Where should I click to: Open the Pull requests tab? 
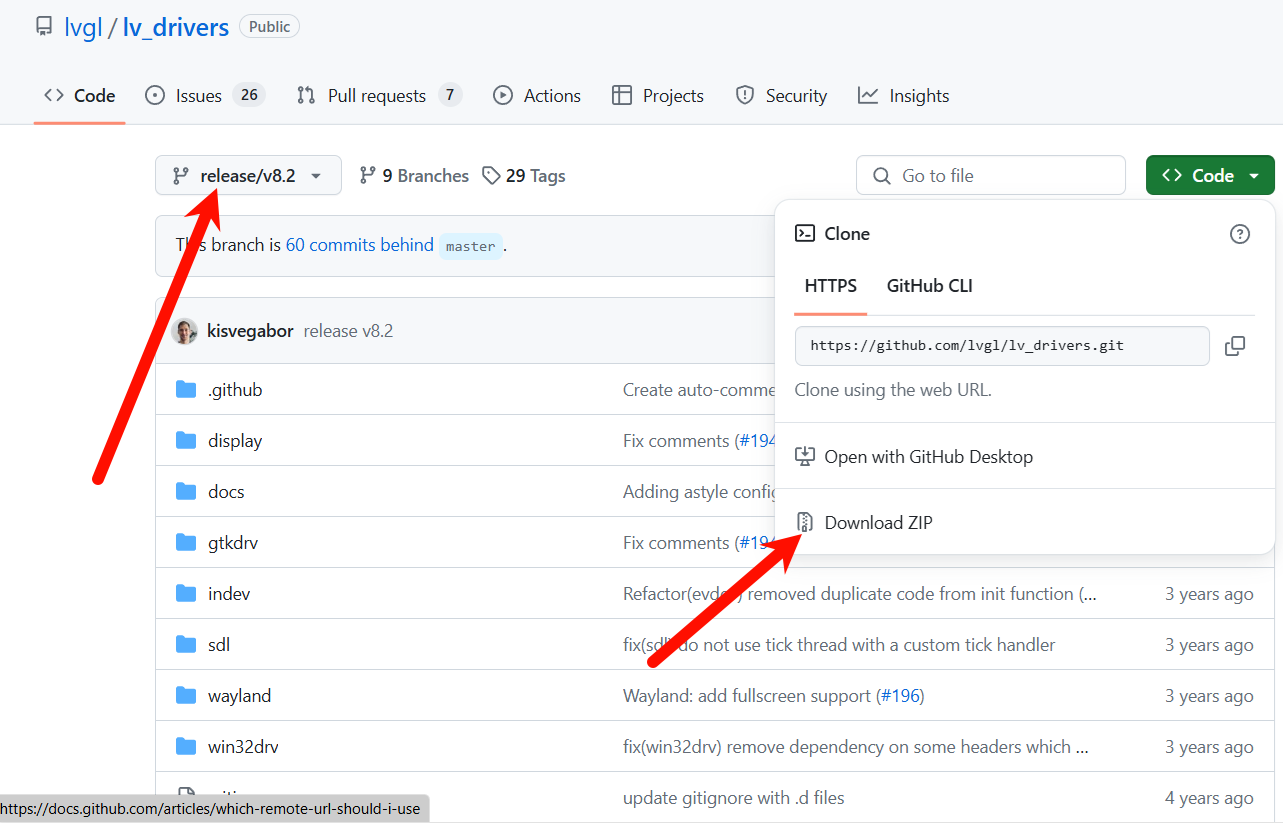point(379,96)
